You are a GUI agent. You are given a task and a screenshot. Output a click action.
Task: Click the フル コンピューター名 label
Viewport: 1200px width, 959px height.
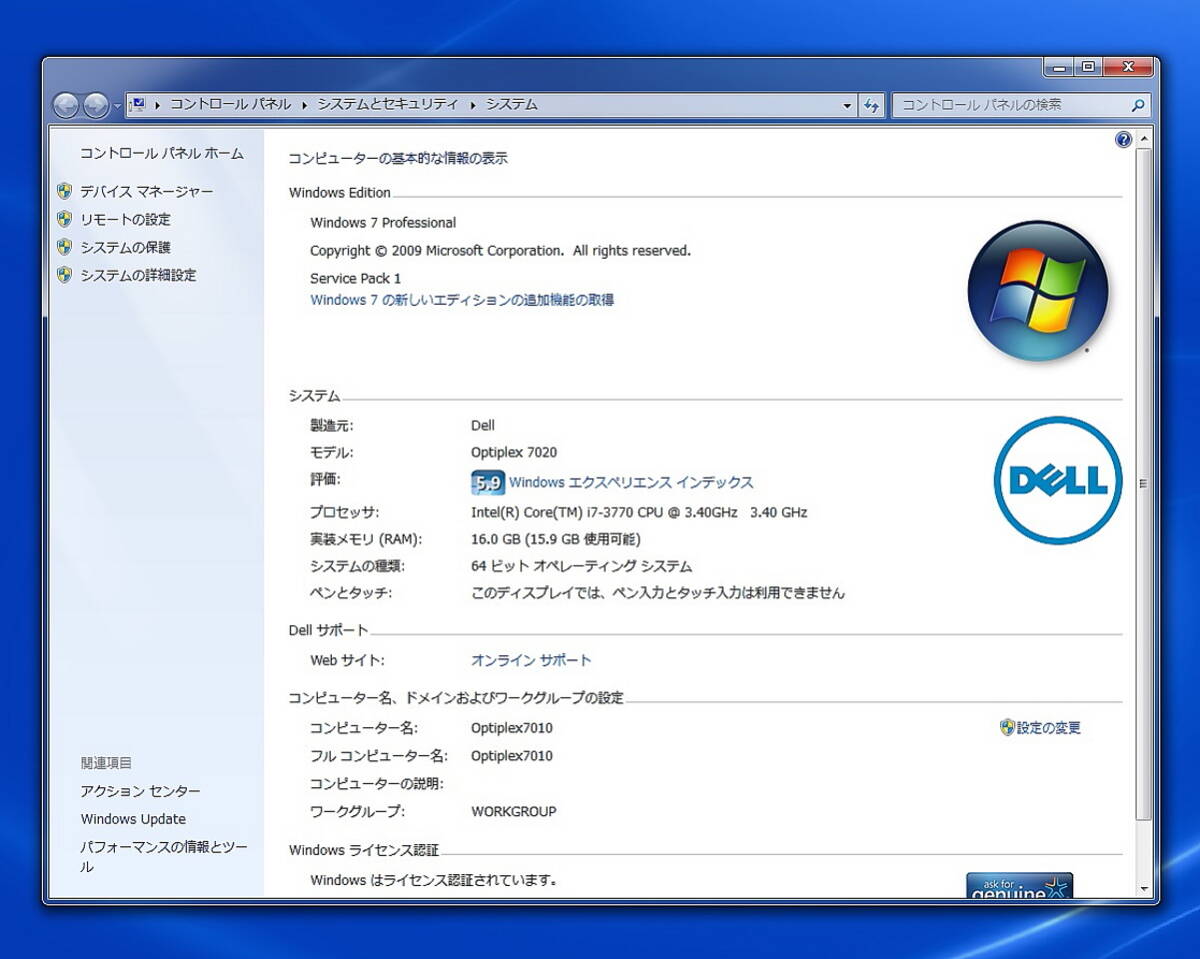[378, 756]
